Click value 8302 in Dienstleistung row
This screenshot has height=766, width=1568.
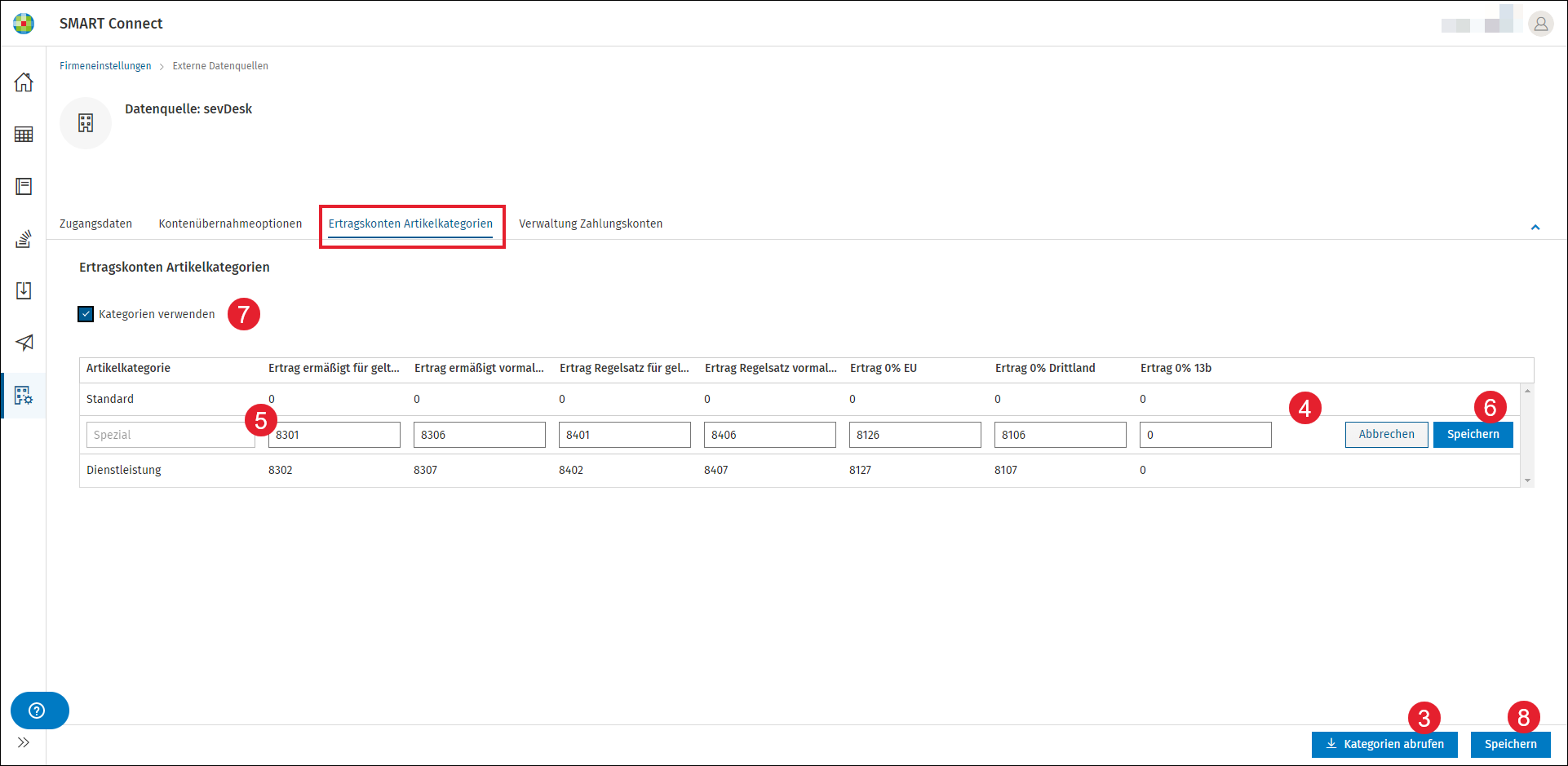click(x=281, y=470)
